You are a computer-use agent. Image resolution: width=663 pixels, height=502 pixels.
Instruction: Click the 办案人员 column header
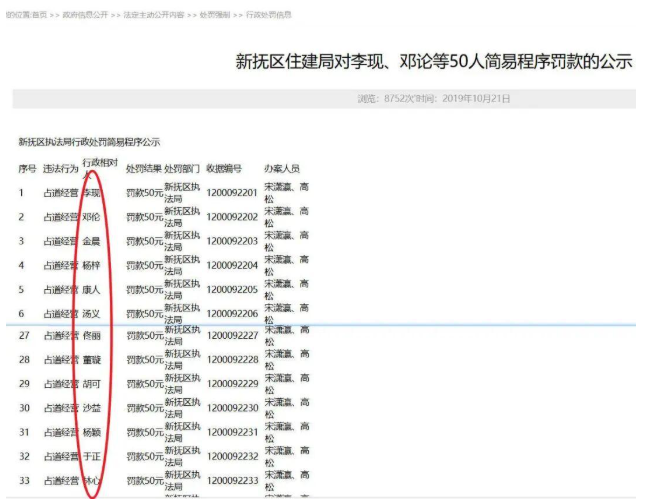click(x=282, y=169)
